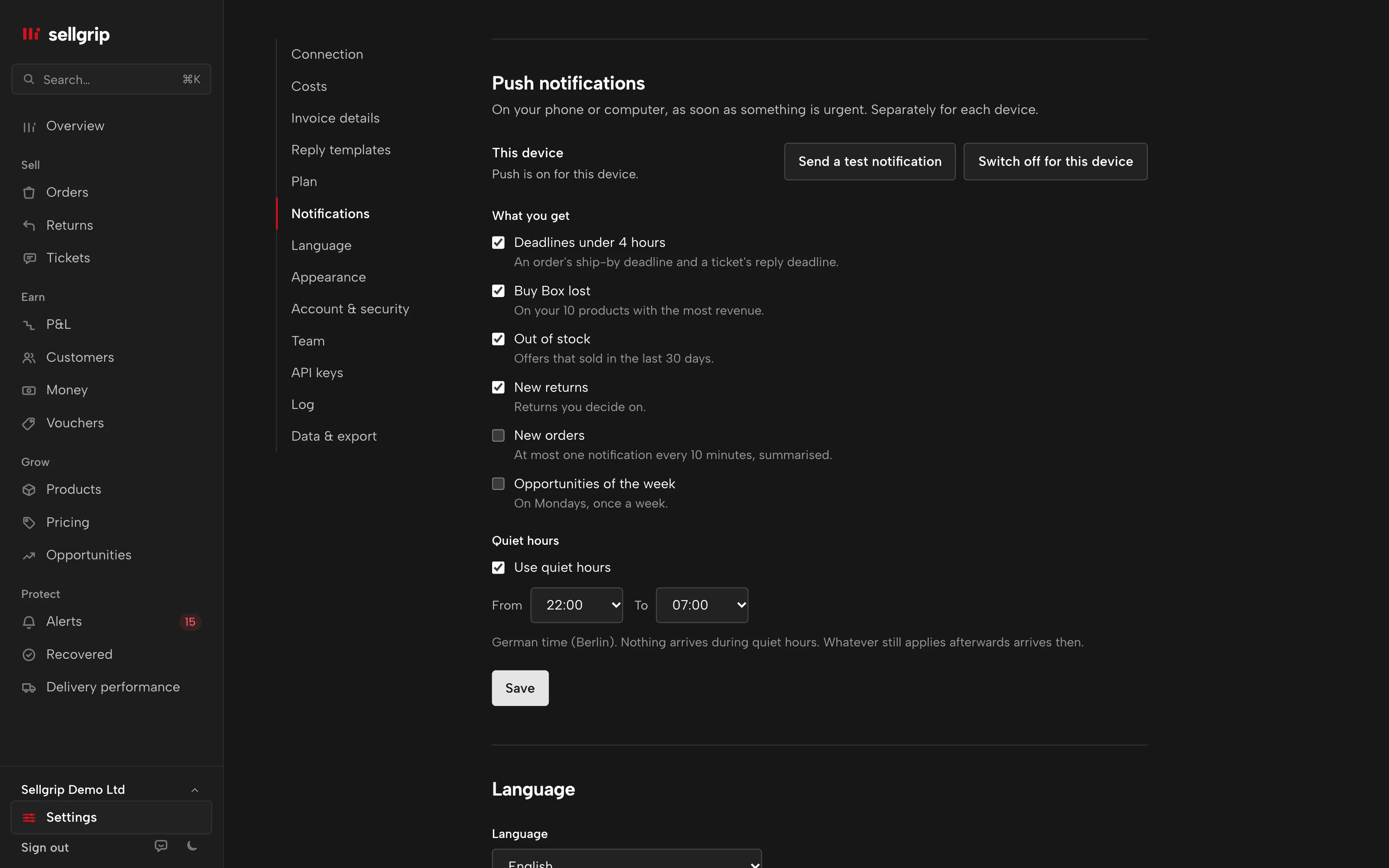Click the Alerts bell icon
The image size is (1389, 868).
point(29,622)
